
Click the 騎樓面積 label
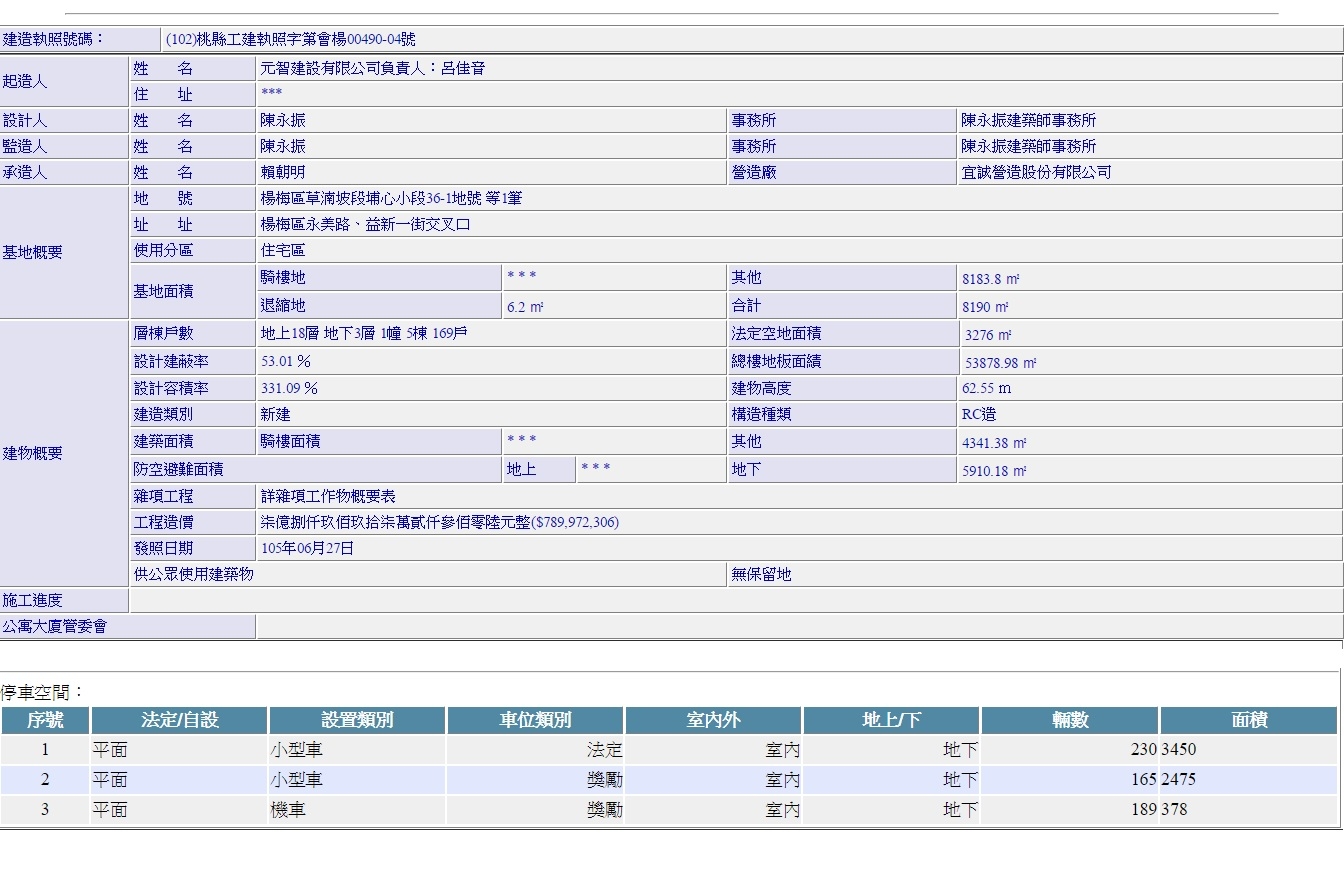290,441
